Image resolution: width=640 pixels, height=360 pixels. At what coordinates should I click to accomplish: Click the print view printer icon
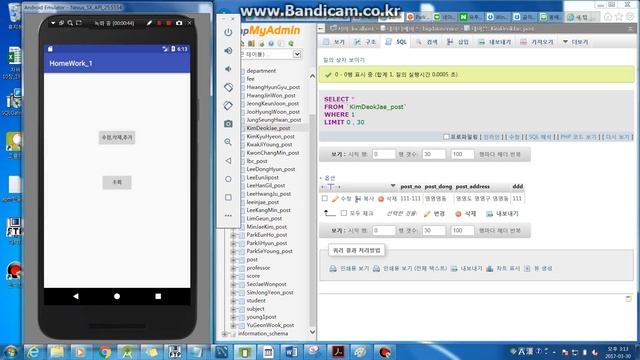(x=333, y=269)
